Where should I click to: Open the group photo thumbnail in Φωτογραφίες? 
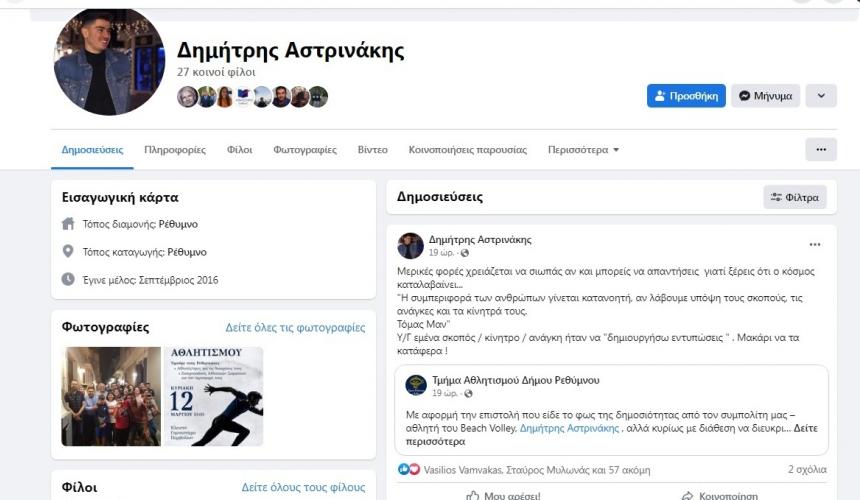(x=111, y=396)
